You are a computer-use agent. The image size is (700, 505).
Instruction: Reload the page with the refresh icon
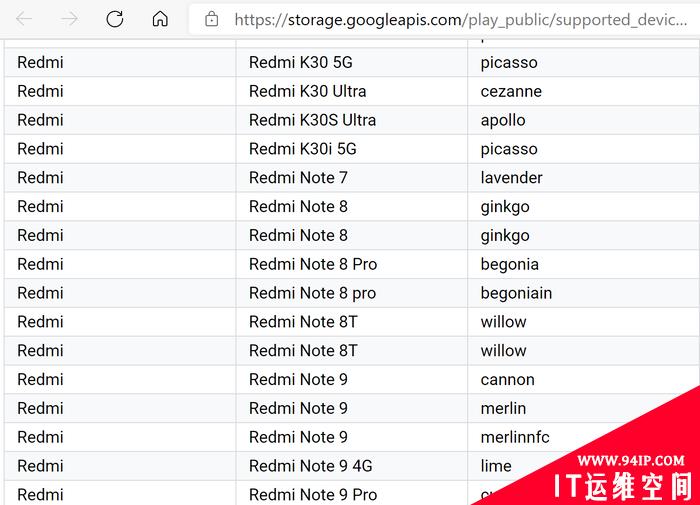[115, 19]
